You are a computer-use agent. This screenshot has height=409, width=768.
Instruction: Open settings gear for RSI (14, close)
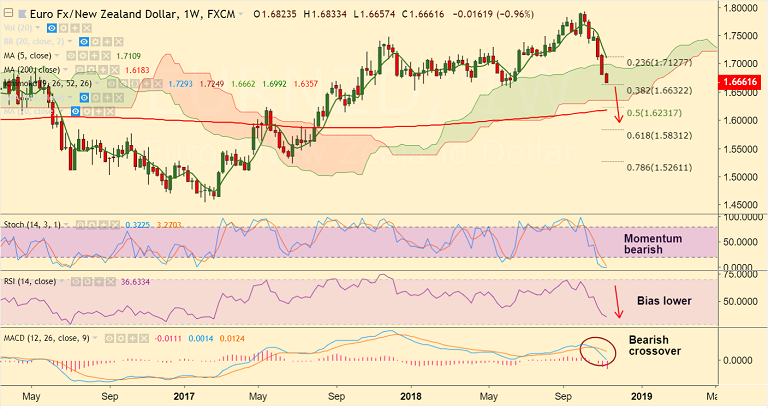(x=88, y=282)
